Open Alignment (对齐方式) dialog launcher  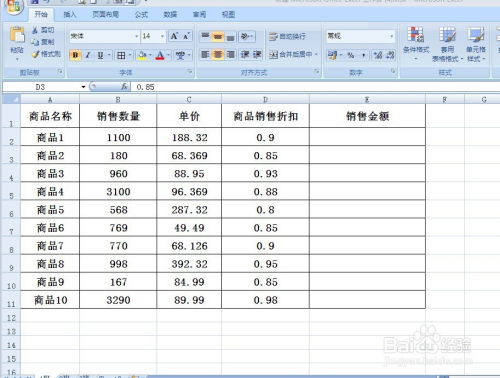click(x=317, y=71)
